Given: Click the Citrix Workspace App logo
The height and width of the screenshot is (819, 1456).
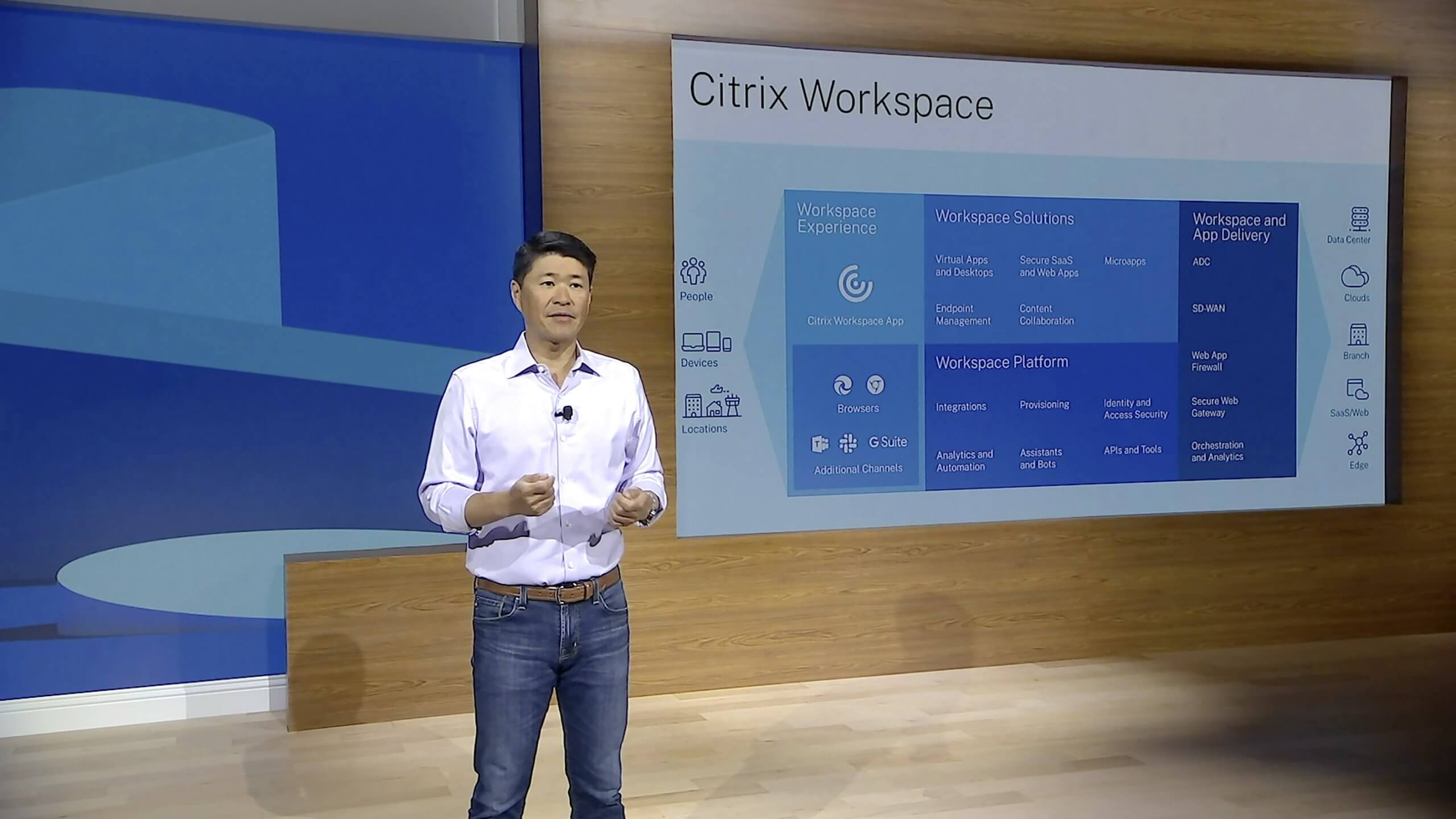Looking at the screenshot, I should [x=855, y=283].
